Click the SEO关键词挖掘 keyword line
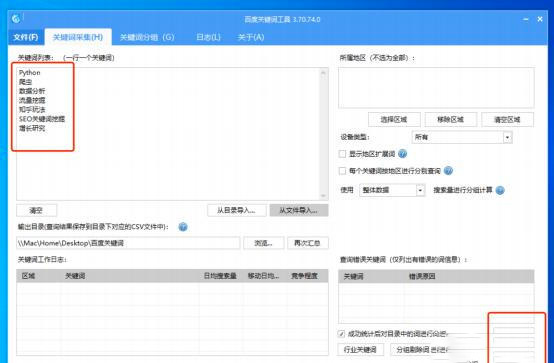554x363 pixels. pos(42,119)
